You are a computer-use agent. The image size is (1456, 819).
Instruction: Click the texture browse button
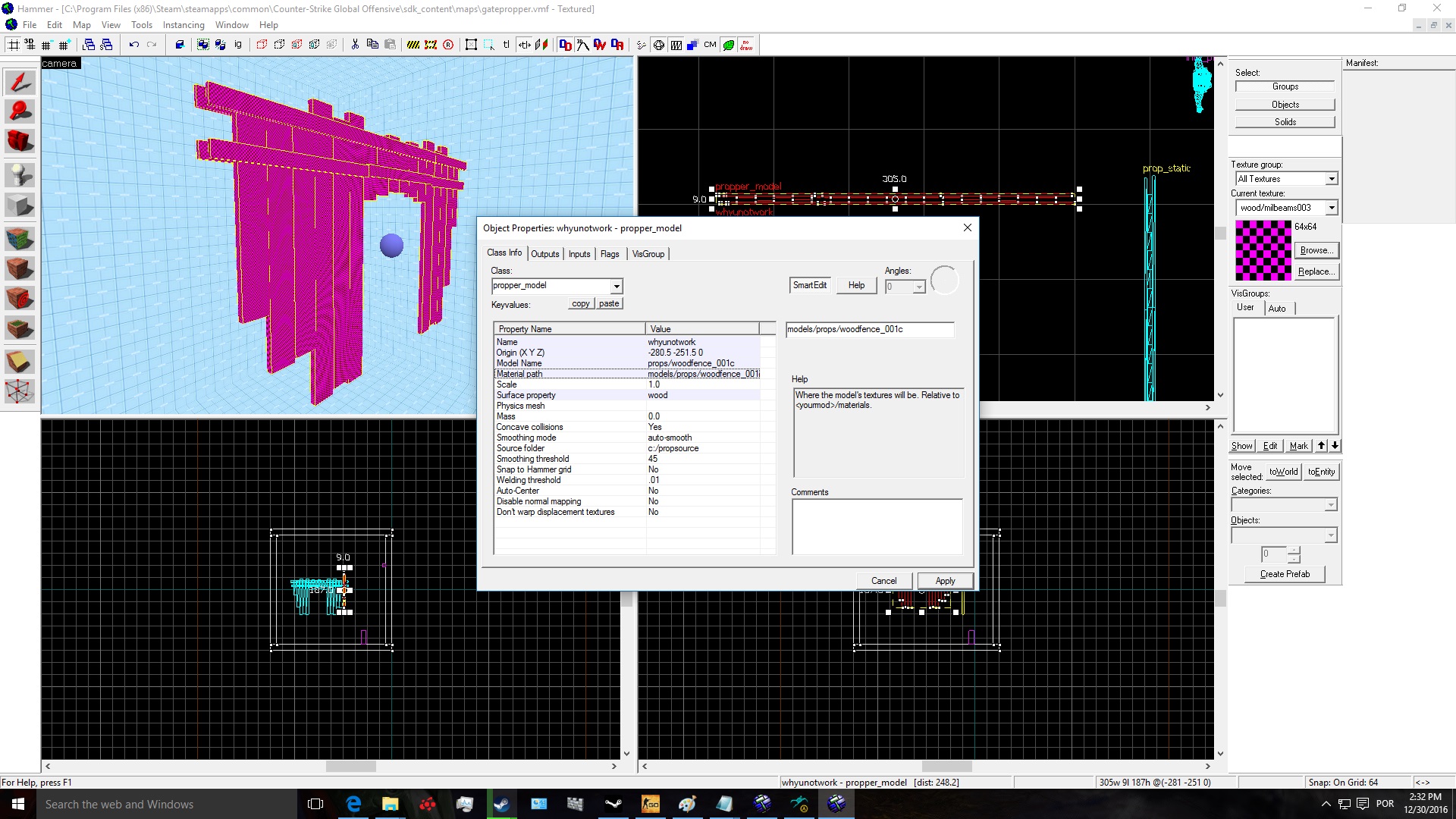pos(1315,249)
